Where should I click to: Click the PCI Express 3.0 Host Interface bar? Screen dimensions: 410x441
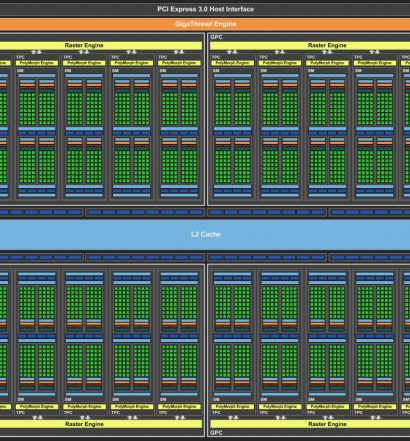coord(205,9)
